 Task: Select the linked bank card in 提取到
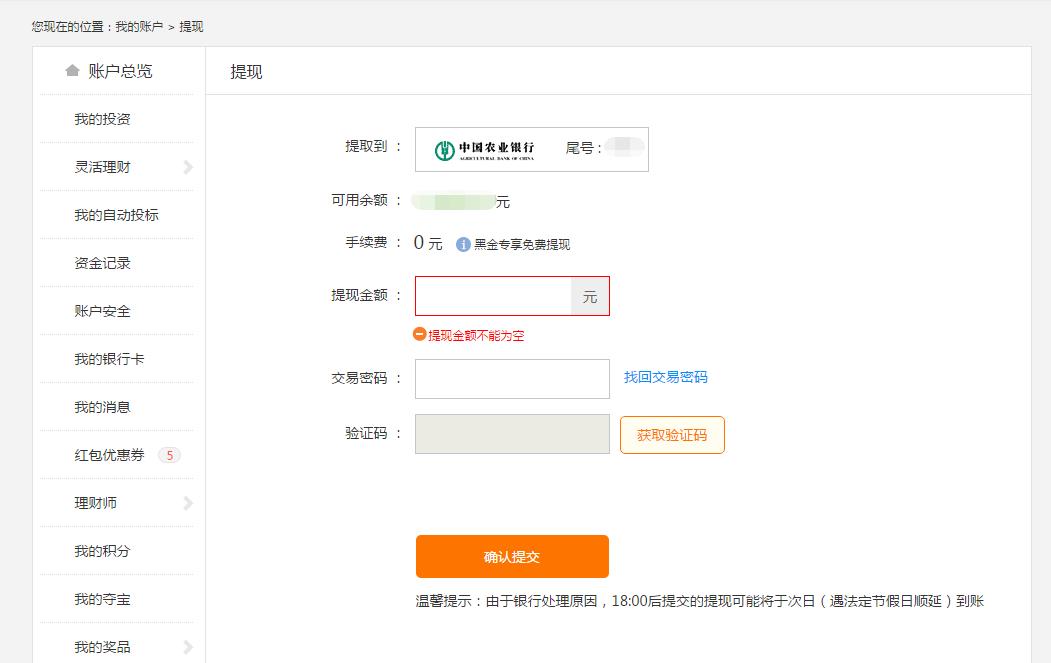coord(531,148)
